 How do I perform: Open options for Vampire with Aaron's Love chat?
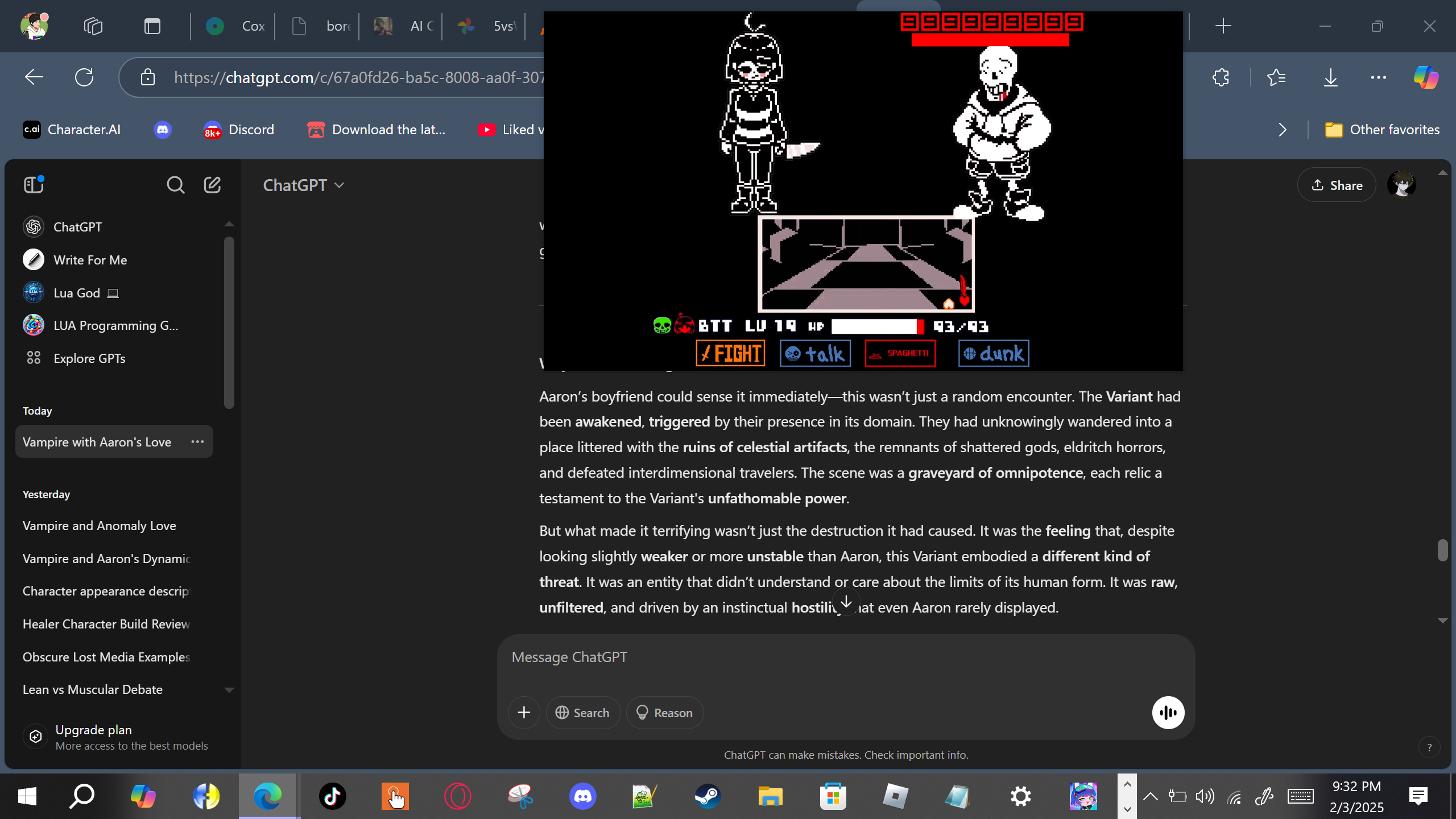click(197, 442)
